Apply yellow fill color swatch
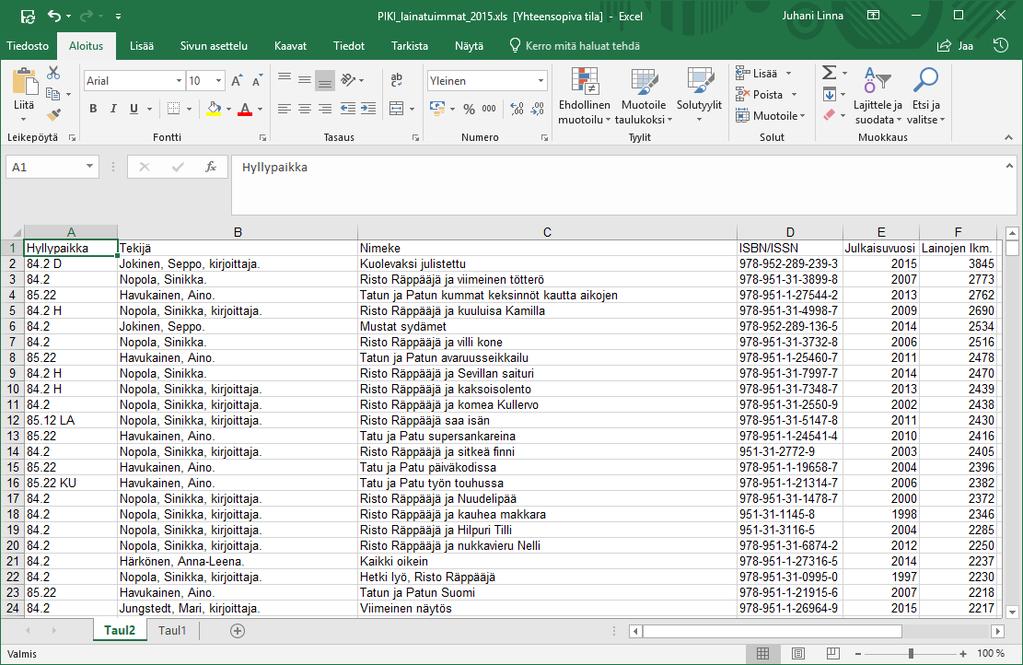 [214, 109]
